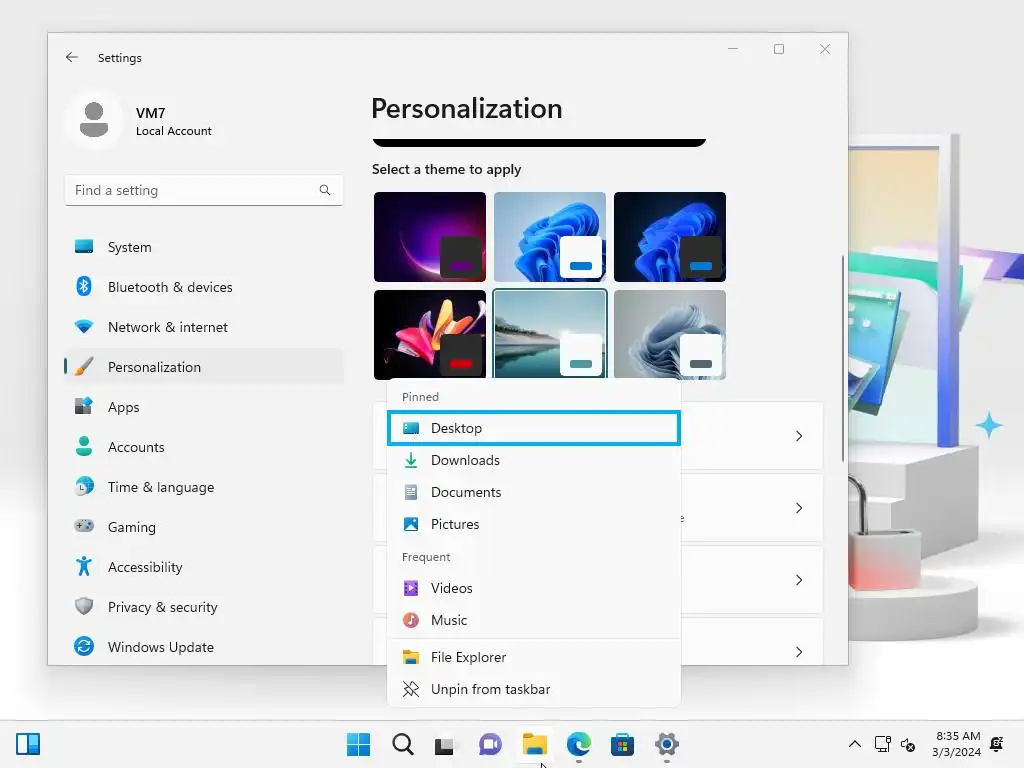Viewport: 1024px width, 768px height.
Task: Expand the second settings row chevron
Action: (799, 508)
